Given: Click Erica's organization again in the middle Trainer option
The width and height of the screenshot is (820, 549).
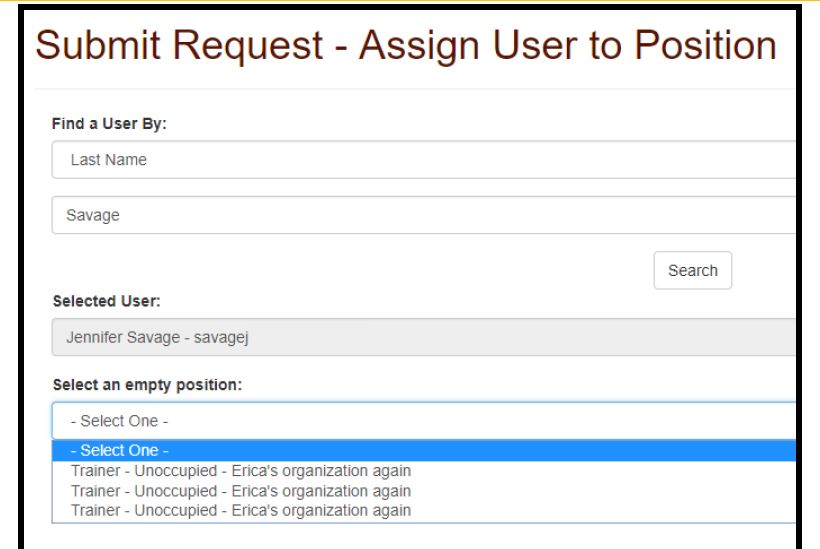Looking at the screenshot, I should click(x=321, y=491).
